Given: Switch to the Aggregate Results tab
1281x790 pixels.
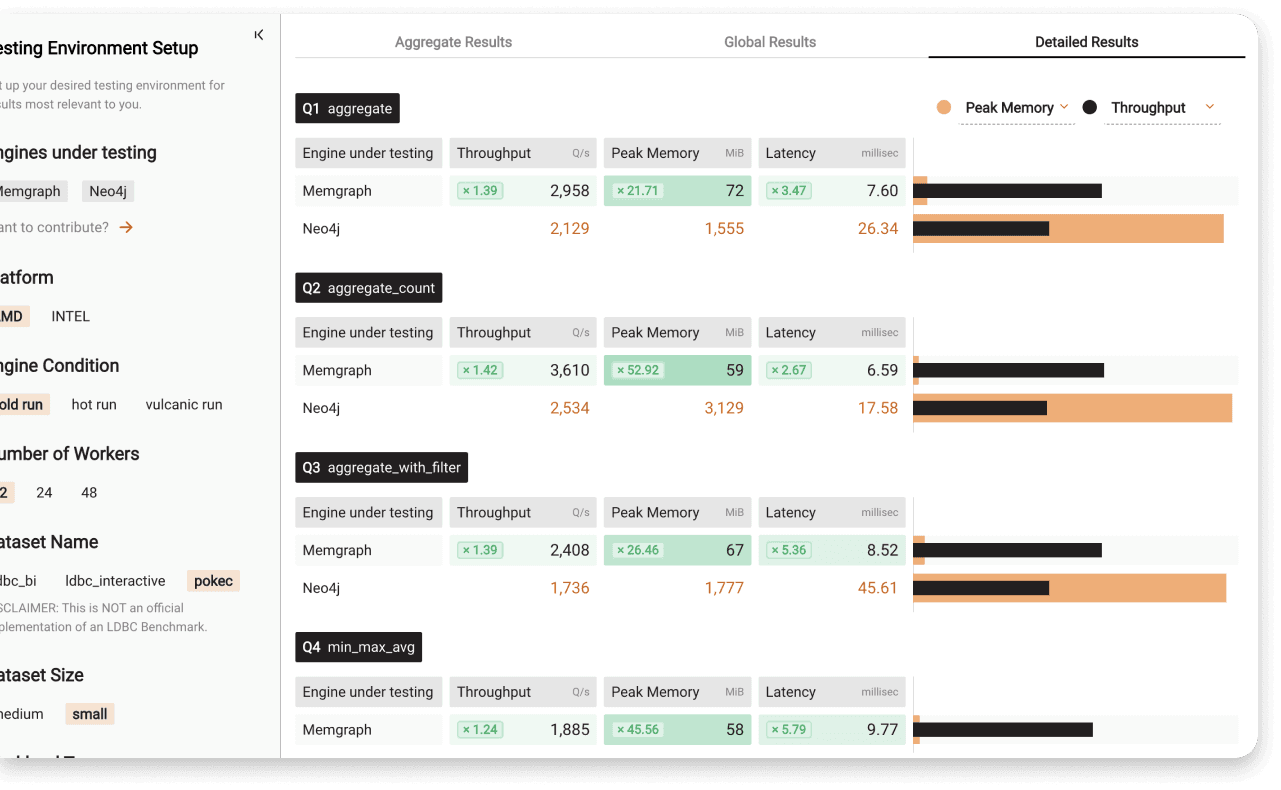Looking at the screenshot, I should [453, 42].
